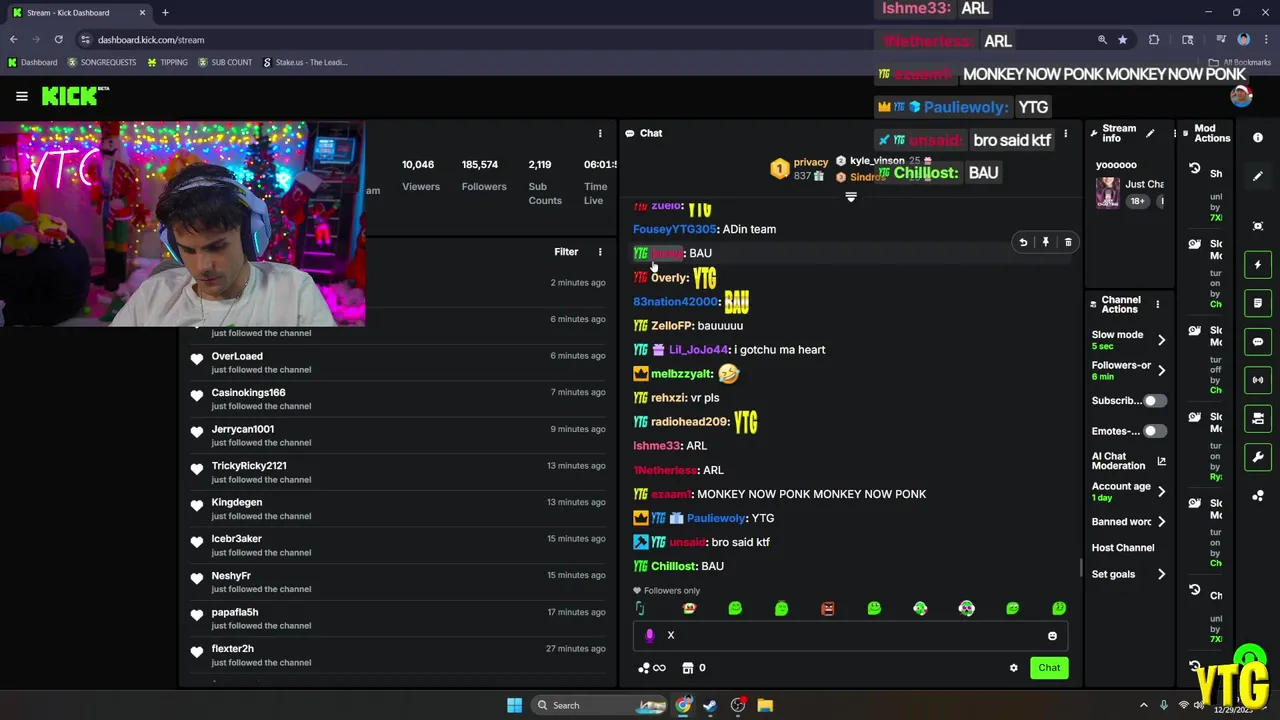Image resolution: width=1280 pixels, height=720 pixels.
Task: Send message with the Chat button
Action: tap(1049, 668)
